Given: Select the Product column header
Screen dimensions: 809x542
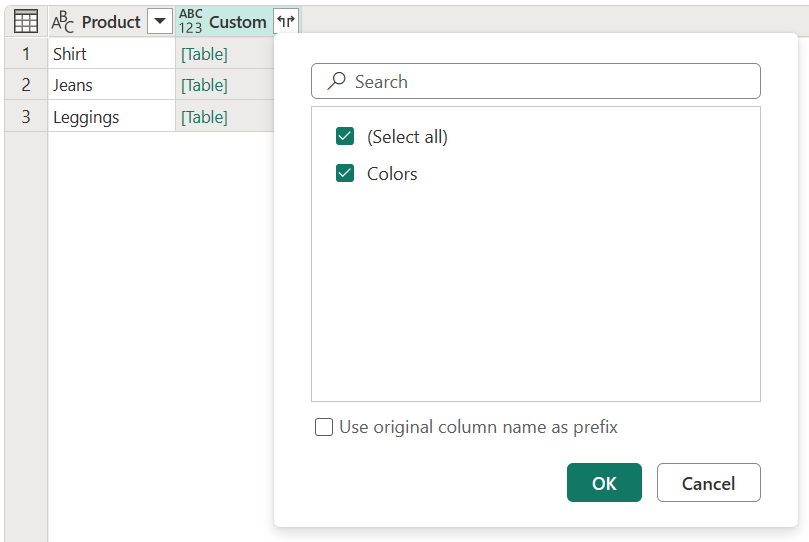Looking at the screenshot, I should click(x=110, y=22).
